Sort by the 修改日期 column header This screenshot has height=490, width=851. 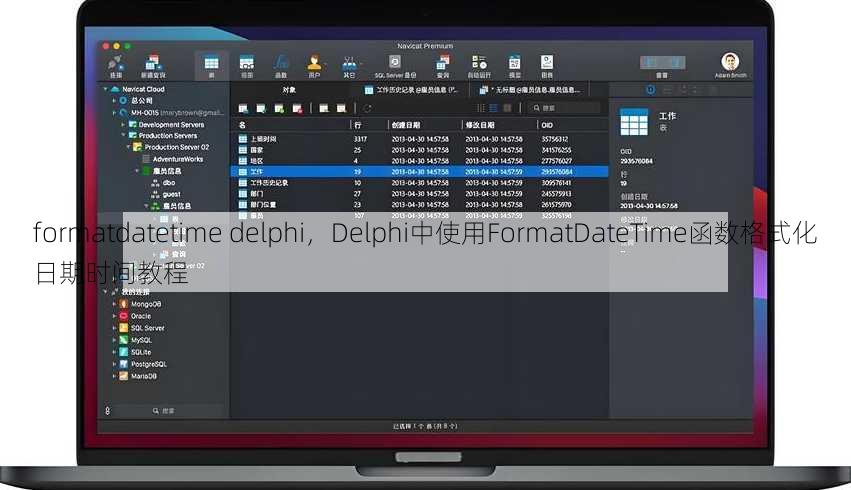480,125
